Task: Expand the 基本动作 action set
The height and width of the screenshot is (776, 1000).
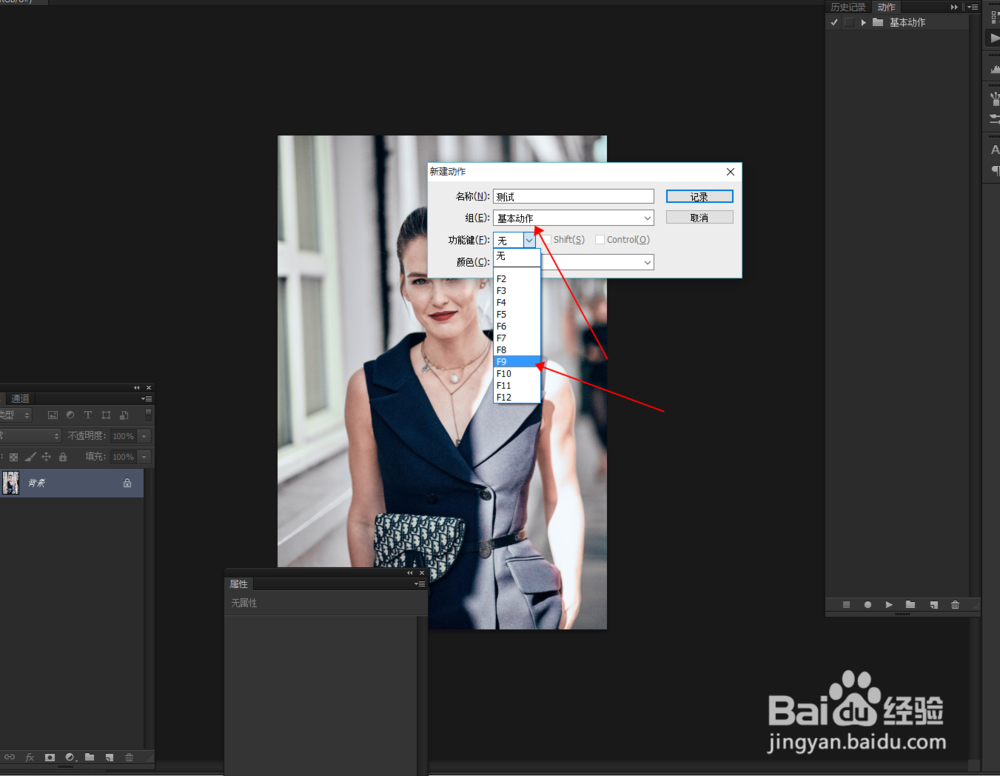Action: (864, 22)
